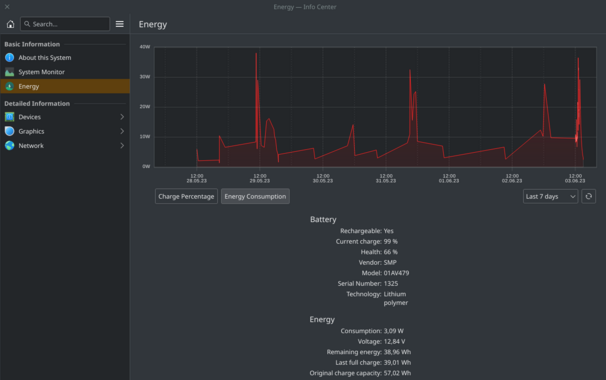Click the Voltage value 12,84 V

(x=395, y=341)
